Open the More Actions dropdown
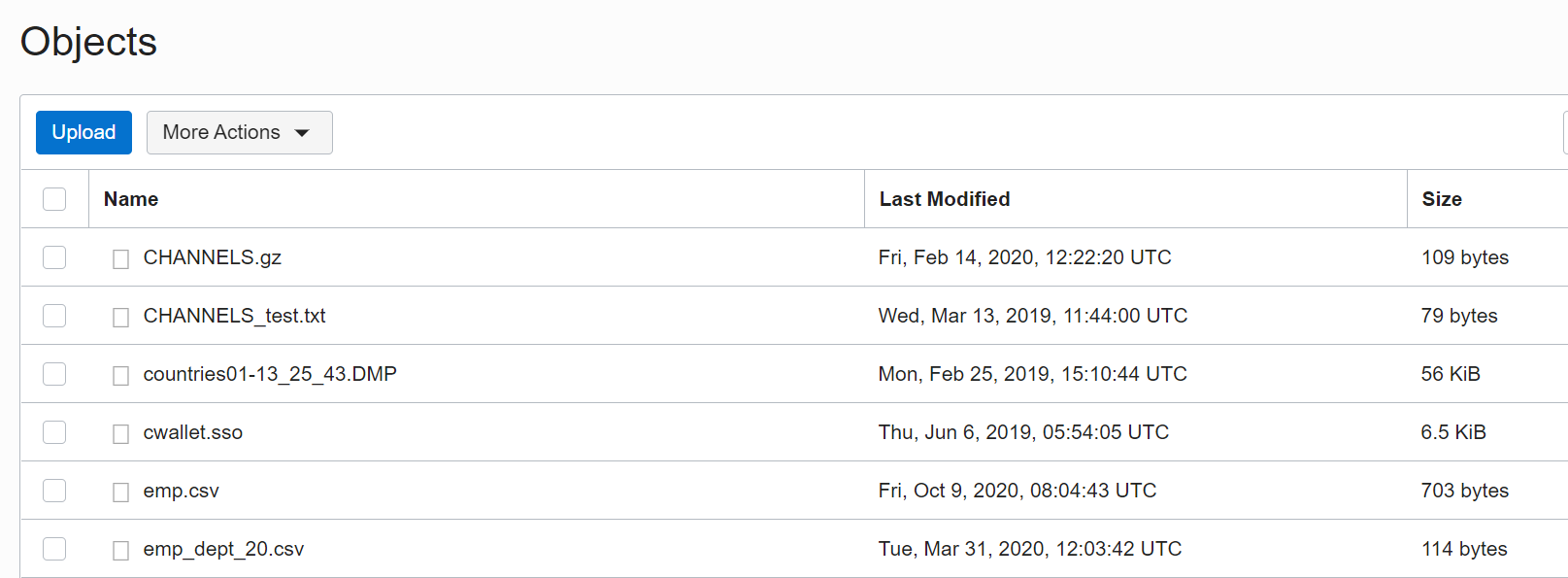1568x578 pixels. [239, 132]
